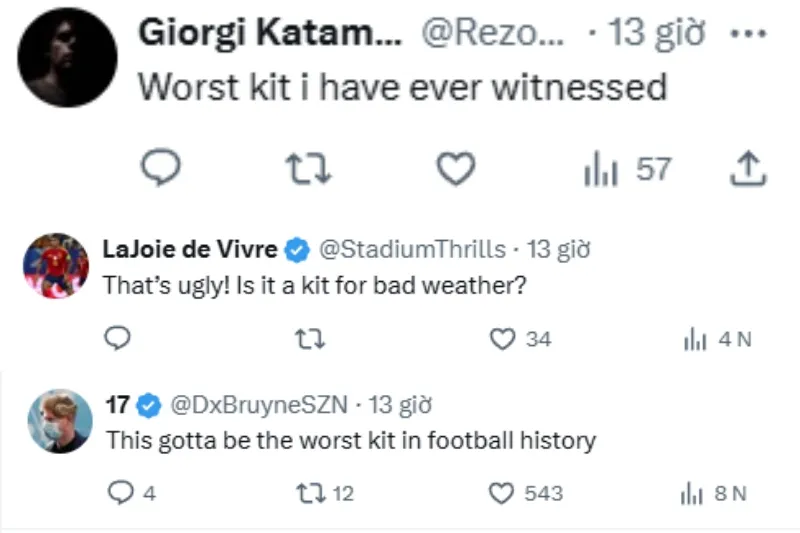Open LaJoie de Vivre's avatar
The height and width of the screenshot is (533, 800).
click(x=56, y=266)
